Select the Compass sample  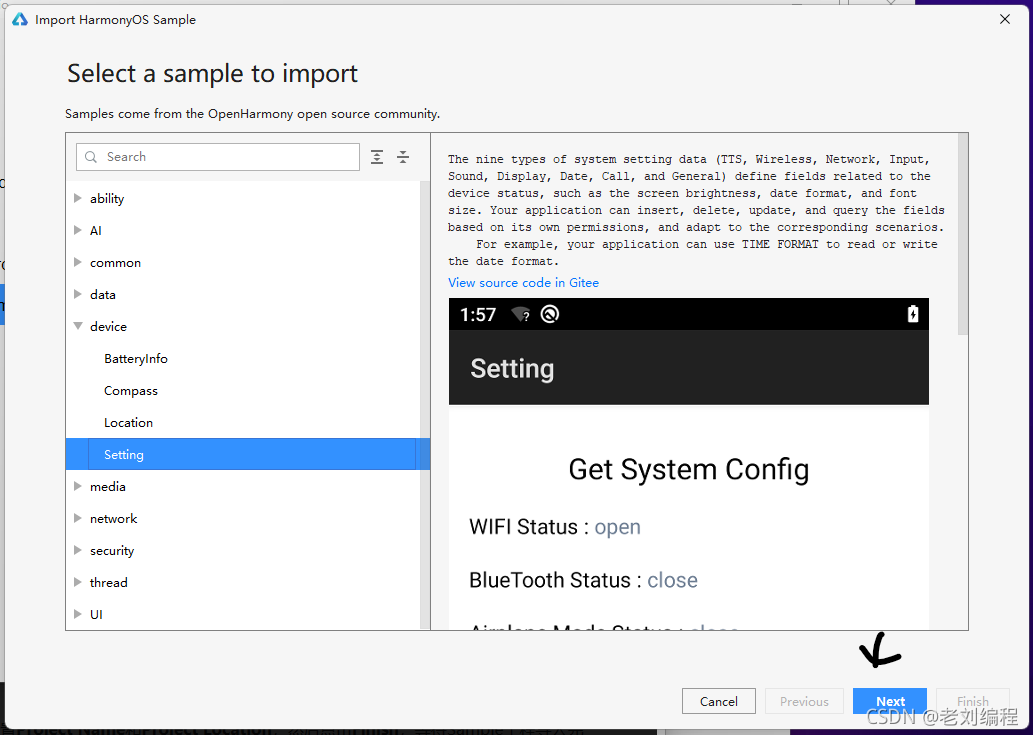tap(130, 391)
